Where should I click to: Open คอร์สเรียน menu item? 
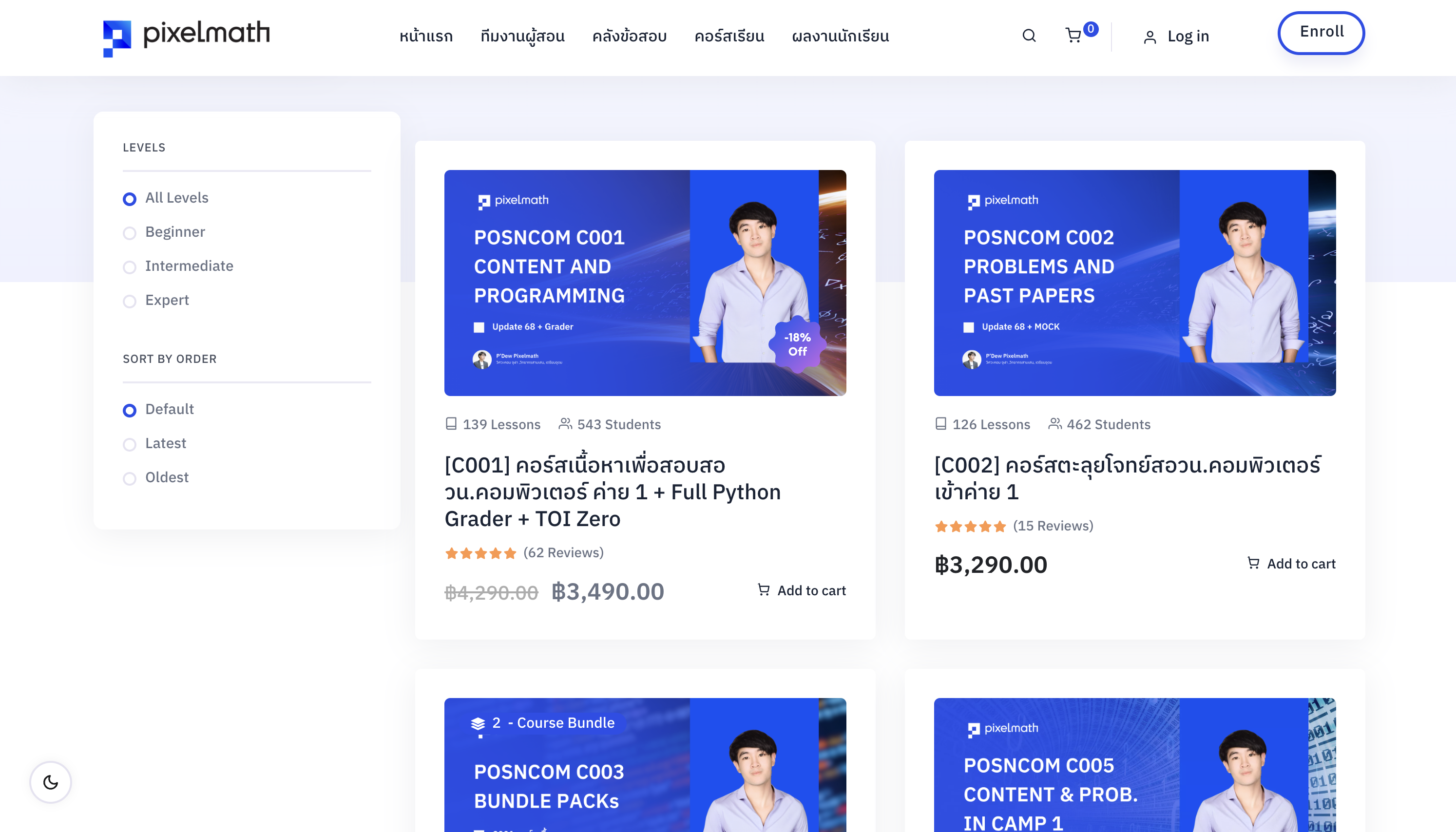pyautogui.click(x=729, y=37)
